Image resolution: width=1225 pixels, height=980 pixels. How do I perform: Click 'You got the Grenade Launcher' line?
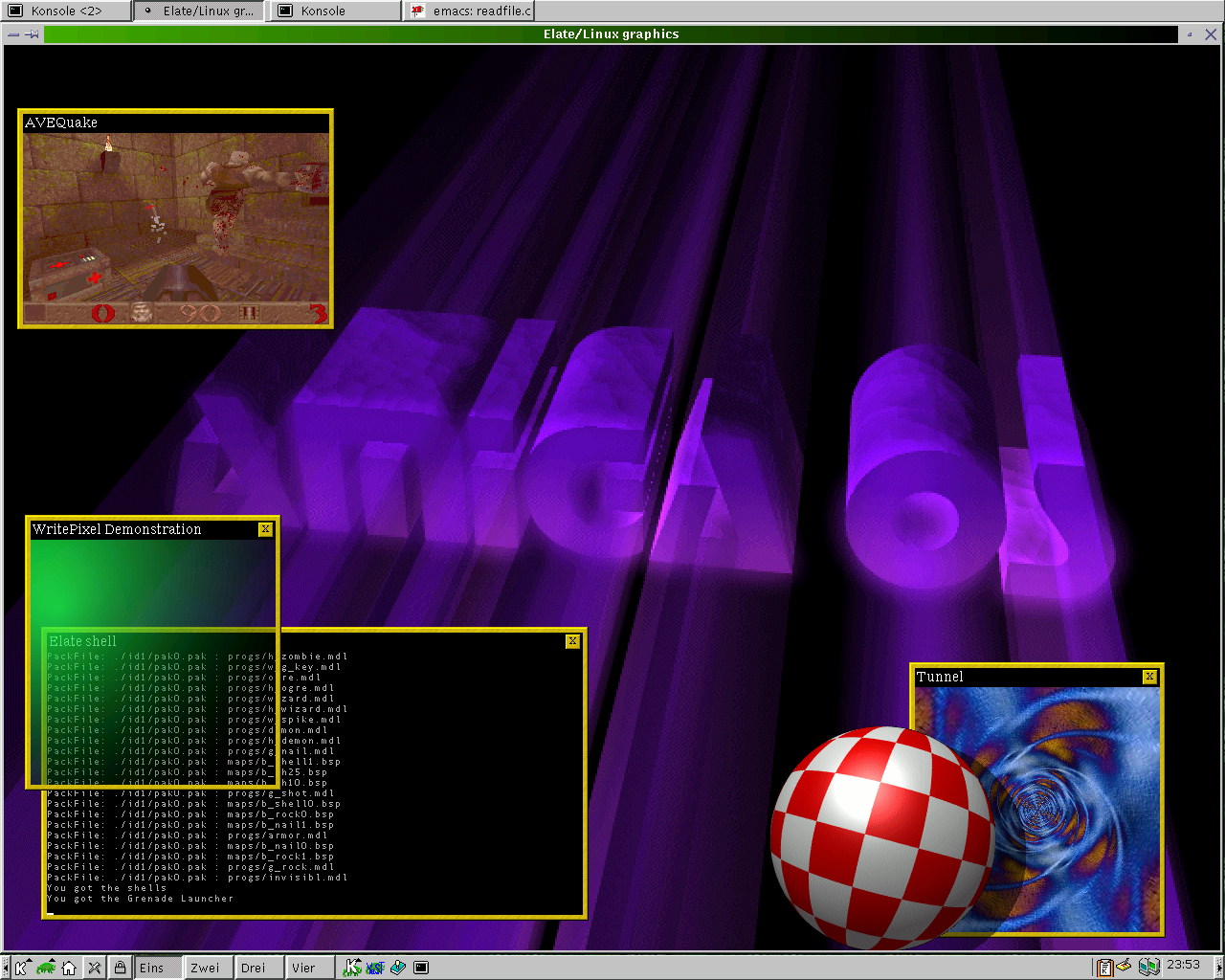pos(141,899)
